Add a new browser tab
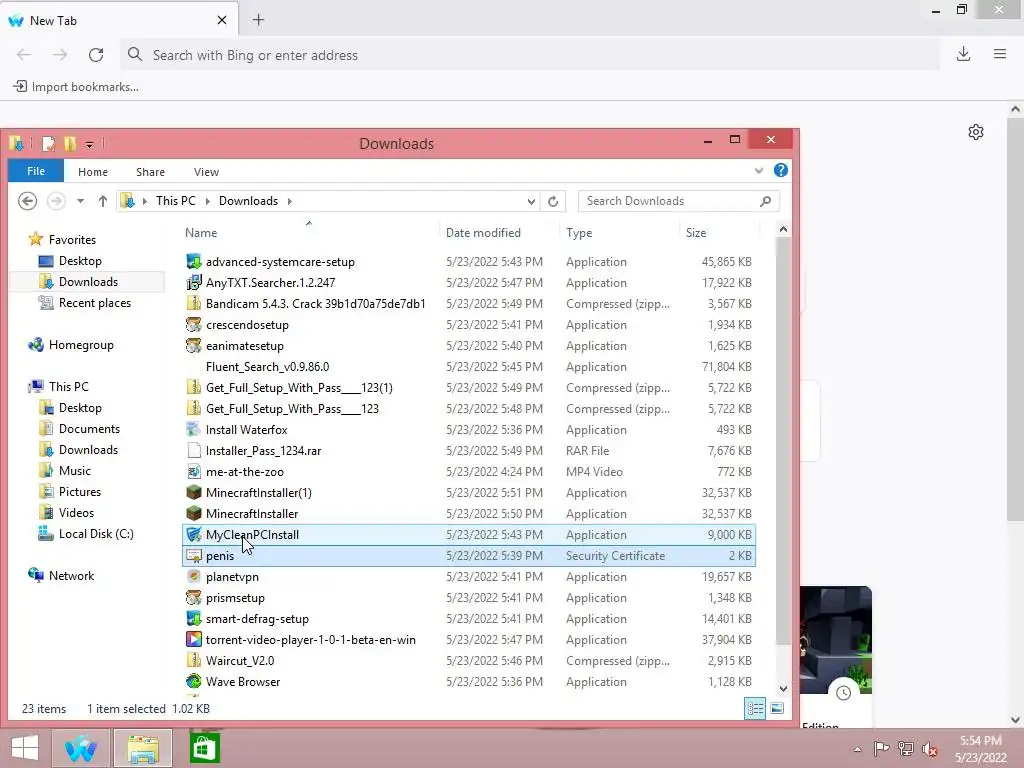Screen dimensions: 1024x768 tap(259, 20)
